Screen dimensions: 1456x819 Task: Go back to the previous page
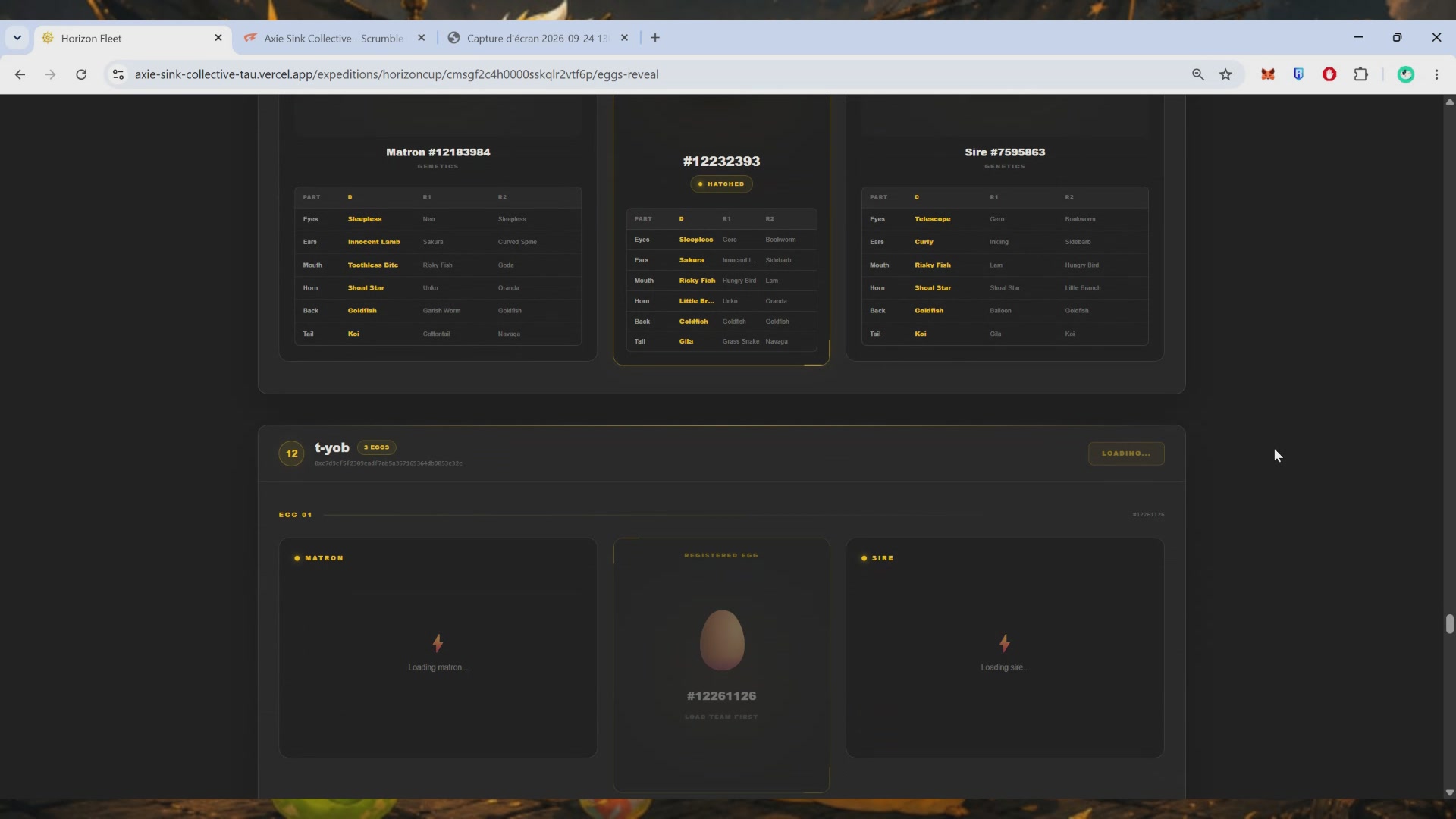(x=20, y=74)
